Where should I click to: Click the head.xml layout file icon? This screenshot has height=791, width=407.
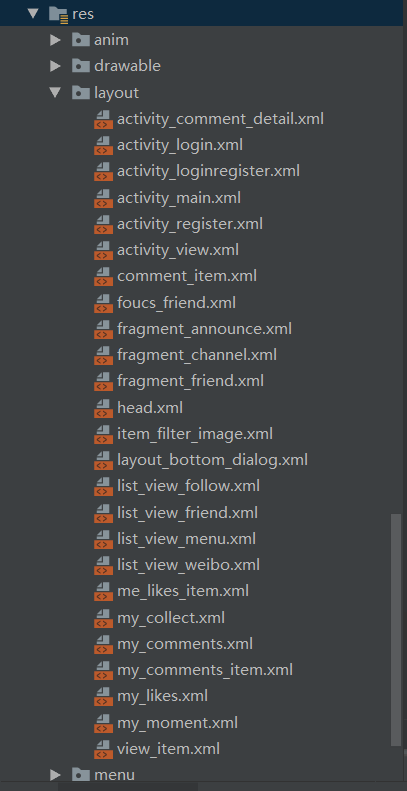point(103,408)
